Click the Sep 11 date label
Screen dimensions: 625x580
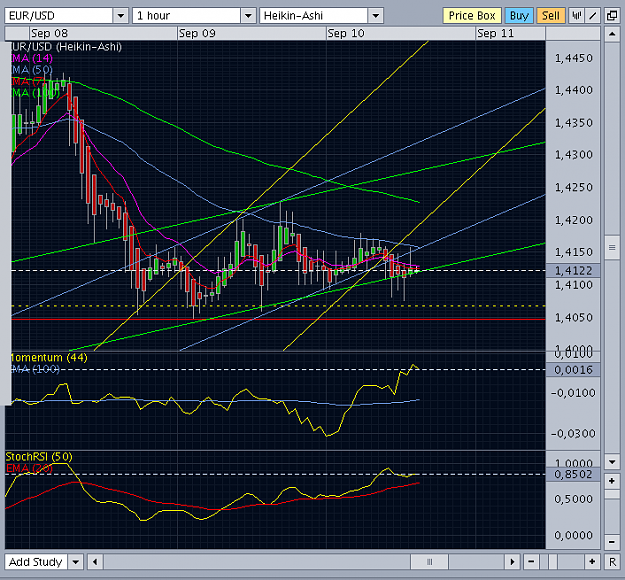point(495,33)
